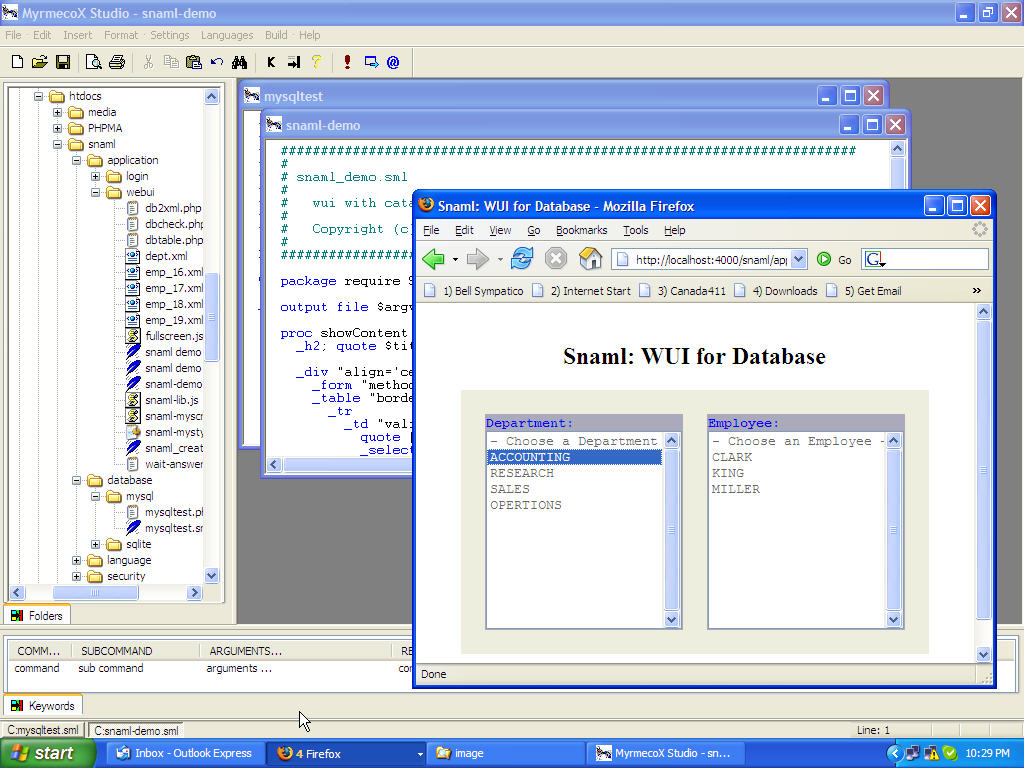
Task: Switch to the Folders tab
Action: 37,616
